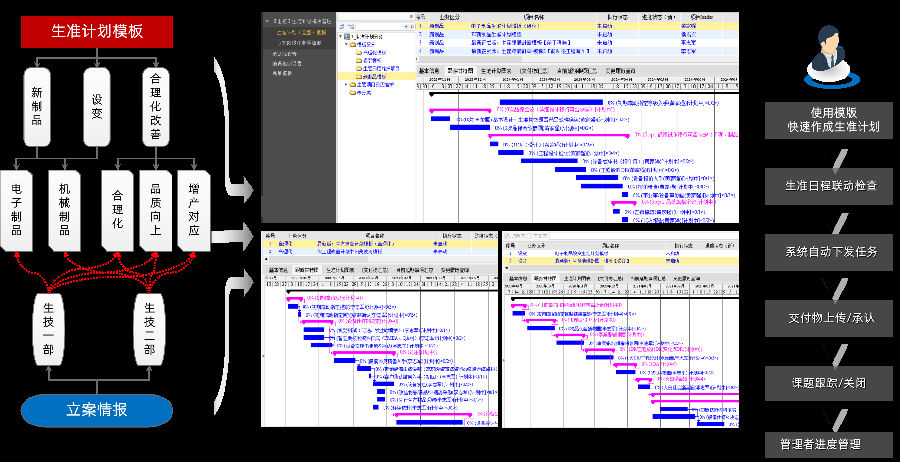Click the red 生准计划模板 box
Image resolution: width=900 pixels, height=462 pixels.
point(97,32)
